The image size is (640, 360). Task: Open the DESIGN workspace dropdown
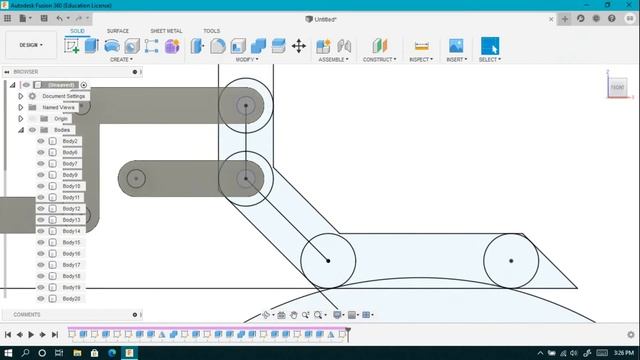tap(31, 45)
